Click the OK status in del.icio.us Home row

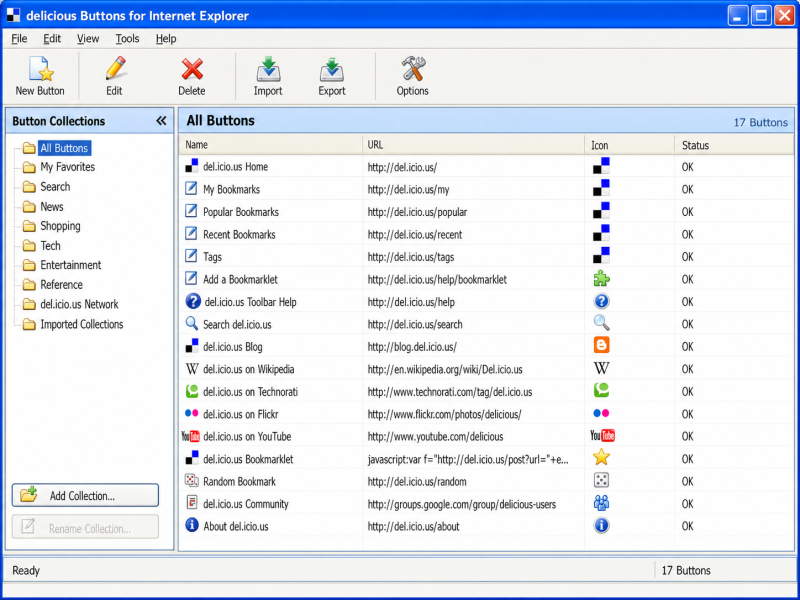(687, 167)
